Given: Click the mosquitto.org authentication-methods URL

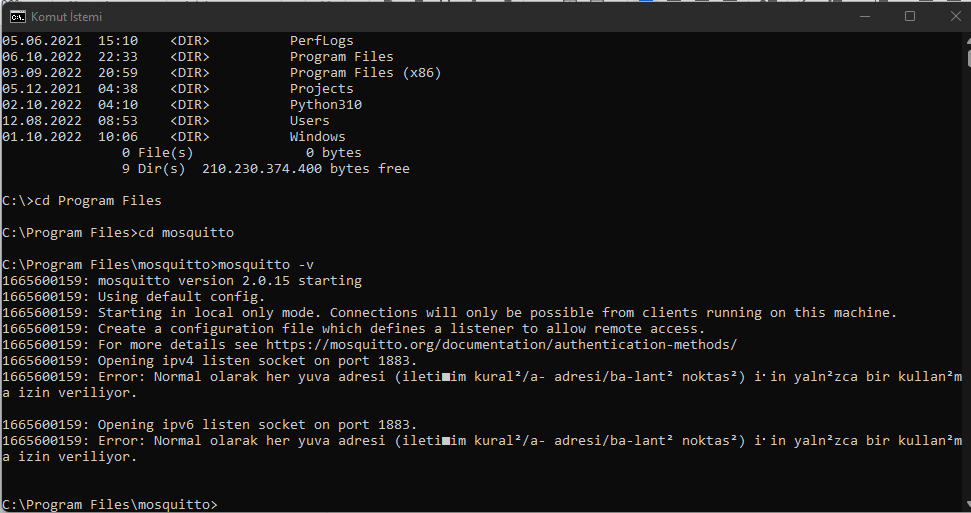Looking at the screenshot, I should (x=502, y=344).
